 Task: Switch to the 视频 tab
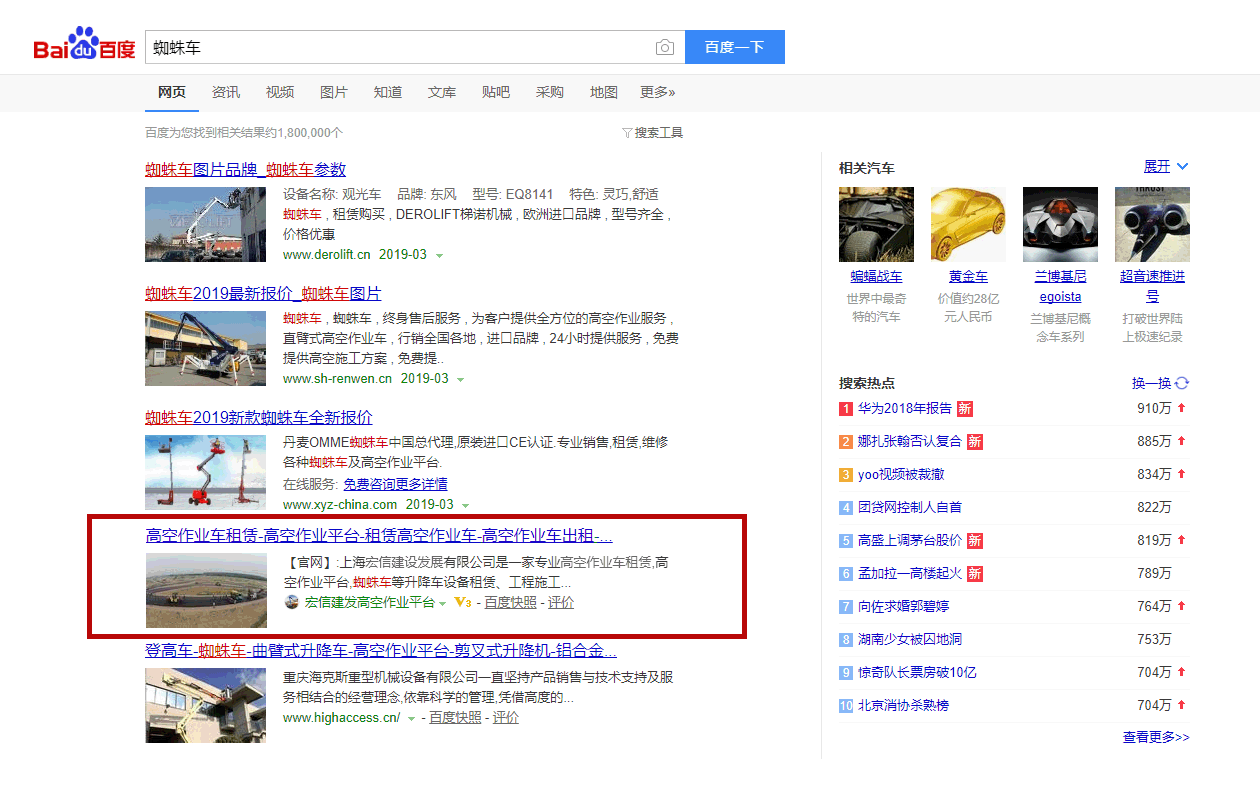click(280, 92)
